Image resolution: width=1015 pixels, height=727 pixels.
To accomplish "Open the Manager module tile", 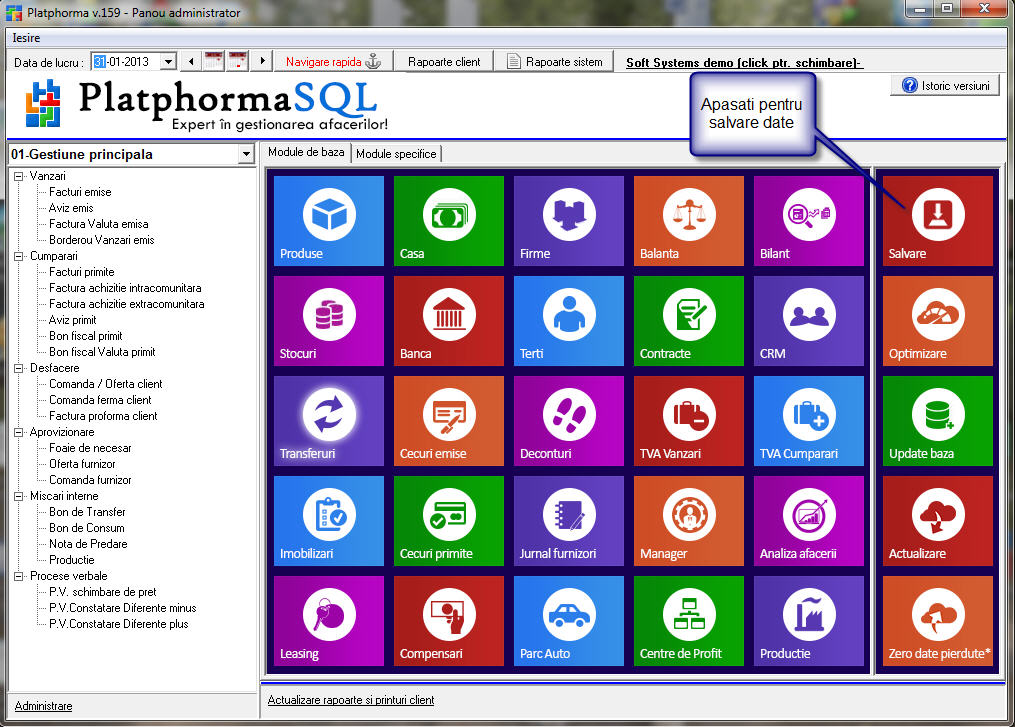I will pos(689,521).
